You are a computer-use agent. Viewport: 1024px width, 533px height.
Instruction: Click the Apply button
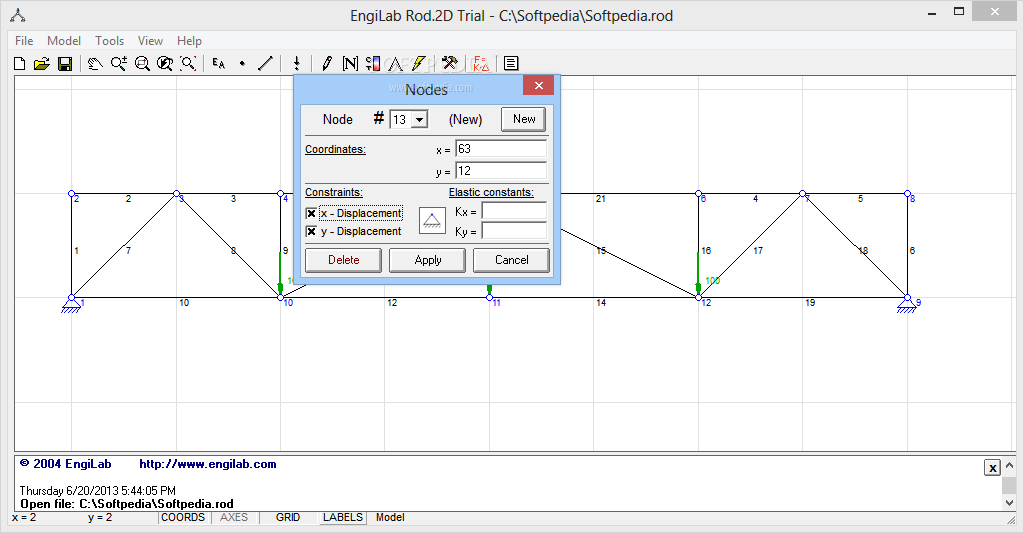tap(428, 260)
